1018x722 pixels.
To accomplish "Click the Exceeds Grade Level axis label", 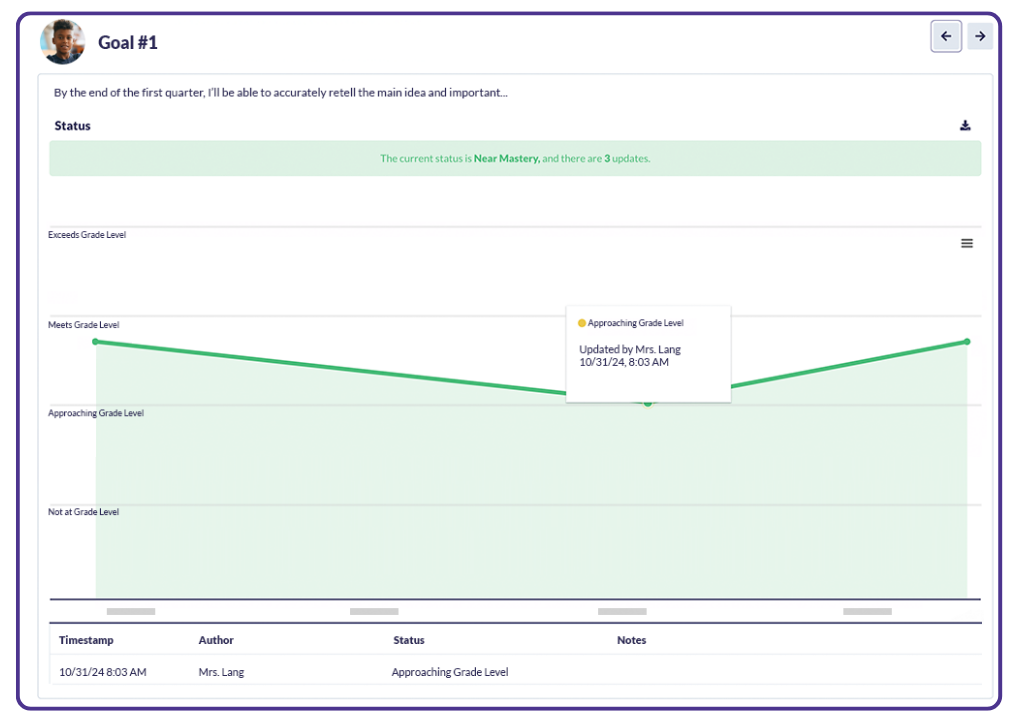I will pyautogui.click(x=87, y=235).
